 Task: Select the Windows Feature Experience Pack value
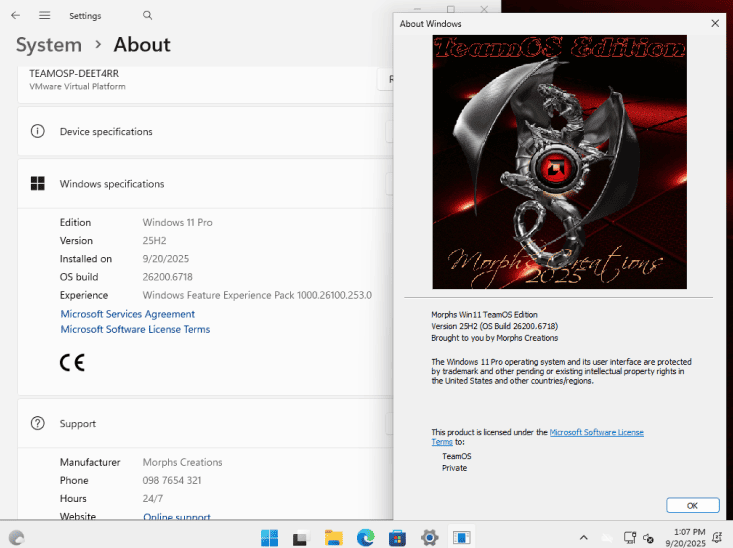(x=257, y=295)
